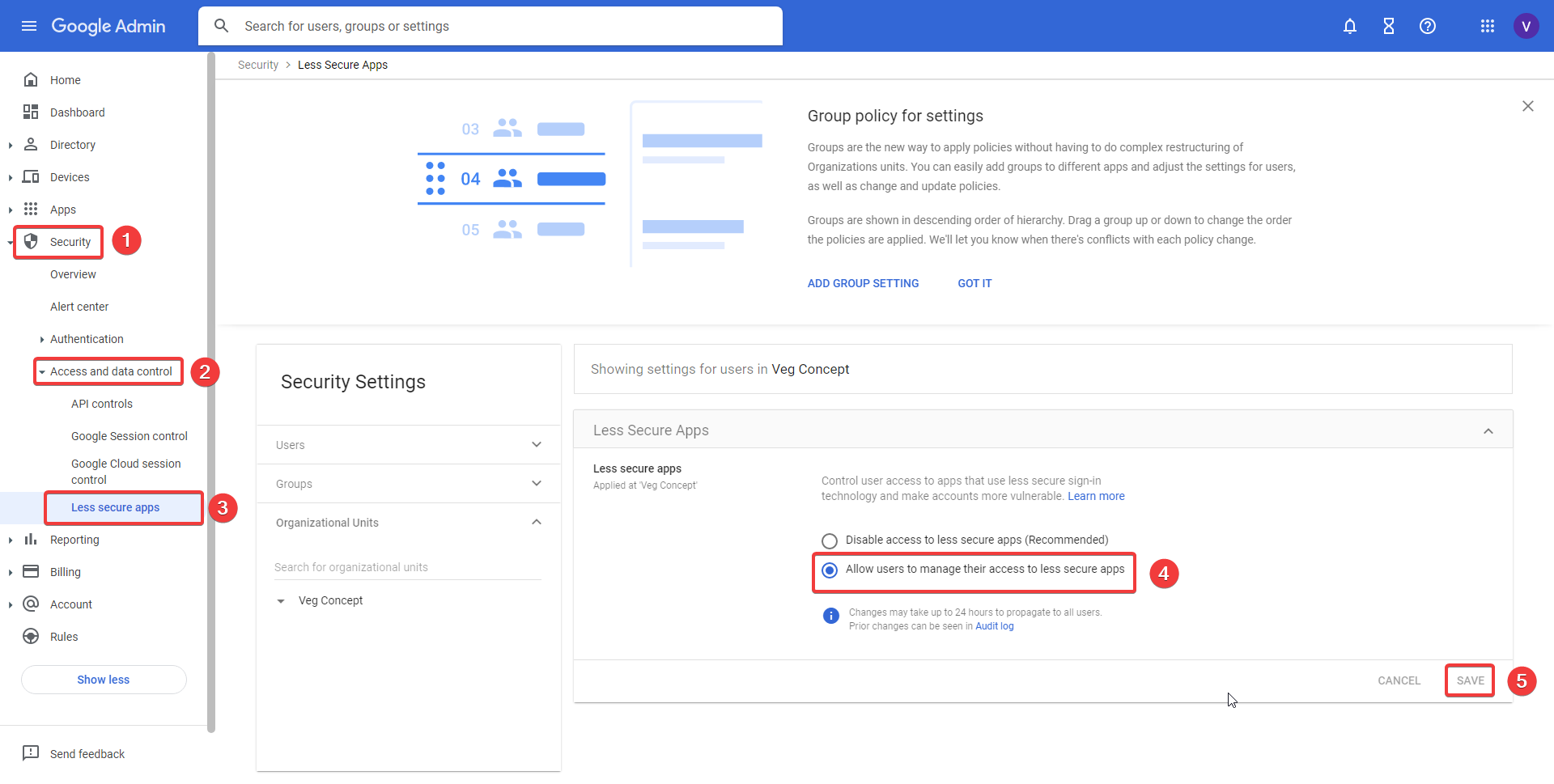The height and width of the screenshot is (784, 1554).
Task: Open the account avatar V
Action: pyautogui.click(x=1526, y=26)
